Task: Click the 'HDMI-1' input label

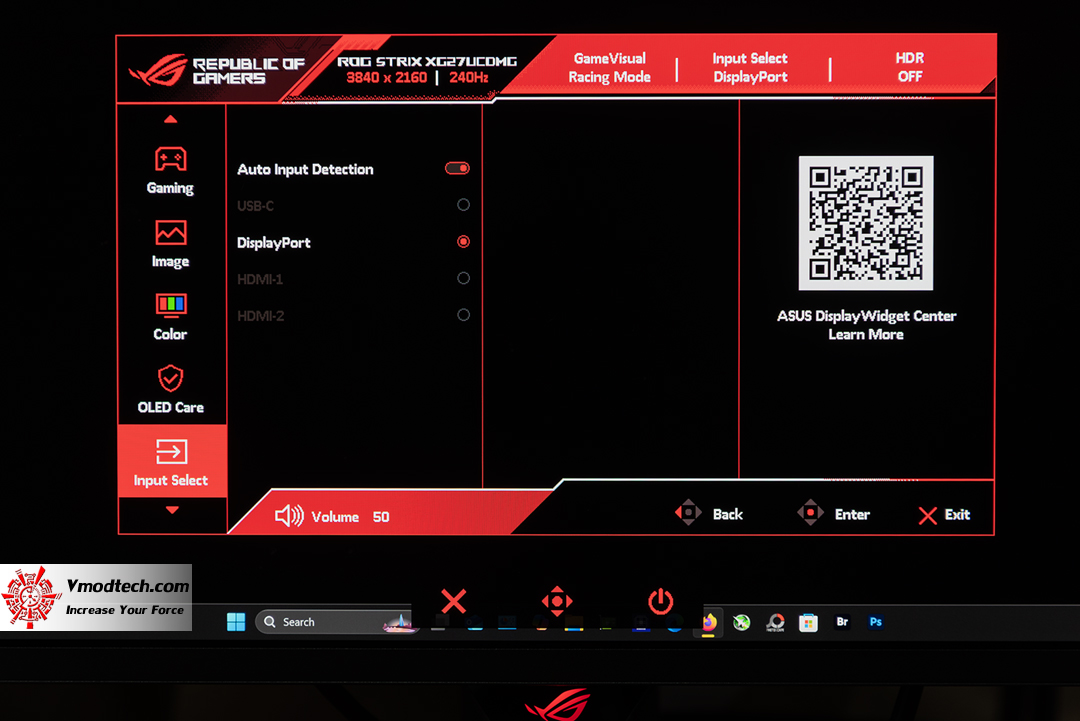Action: pyautogui.click(x=260, y=280)
